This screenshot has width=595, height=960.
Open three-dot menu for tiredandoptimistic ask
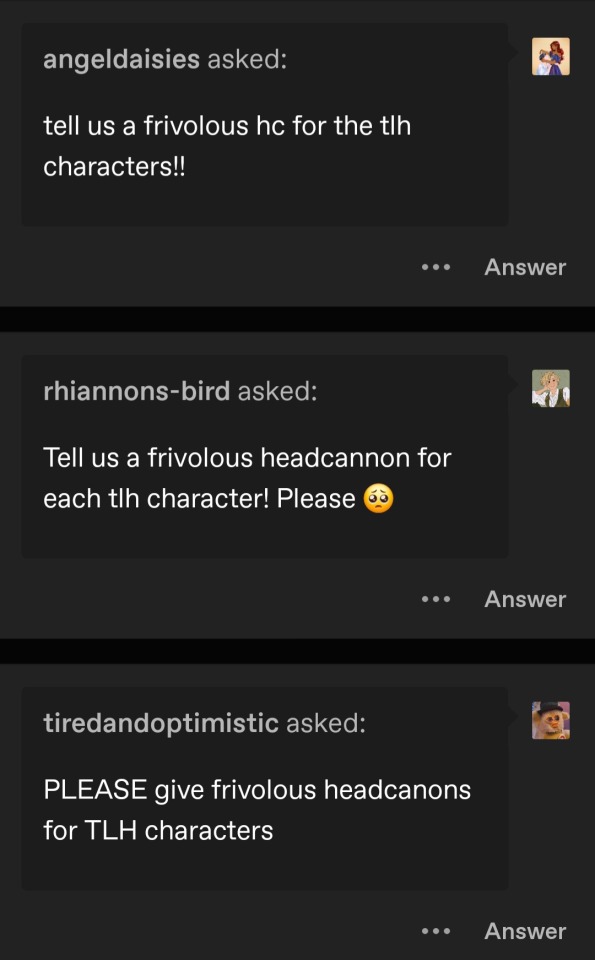pos(436,931)
